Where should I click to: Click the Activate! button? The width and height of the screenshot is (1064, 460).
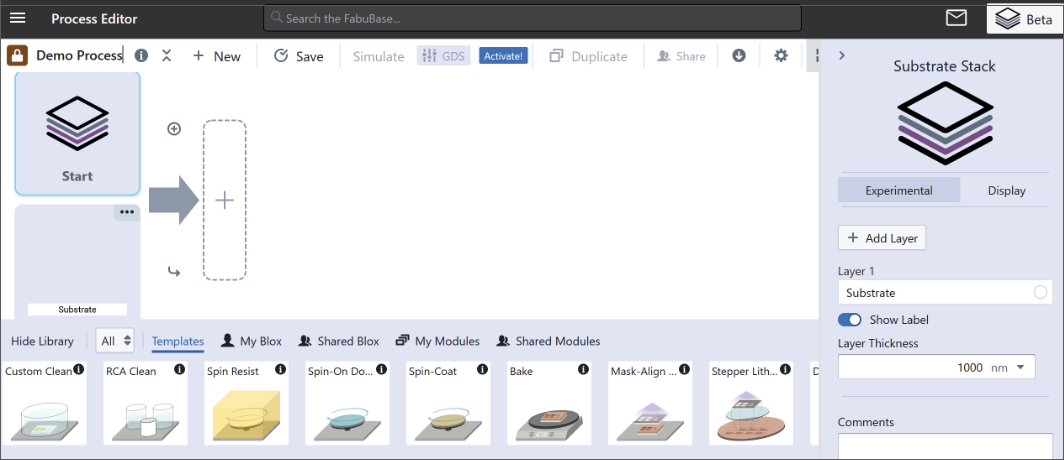[x=504, y=56]
